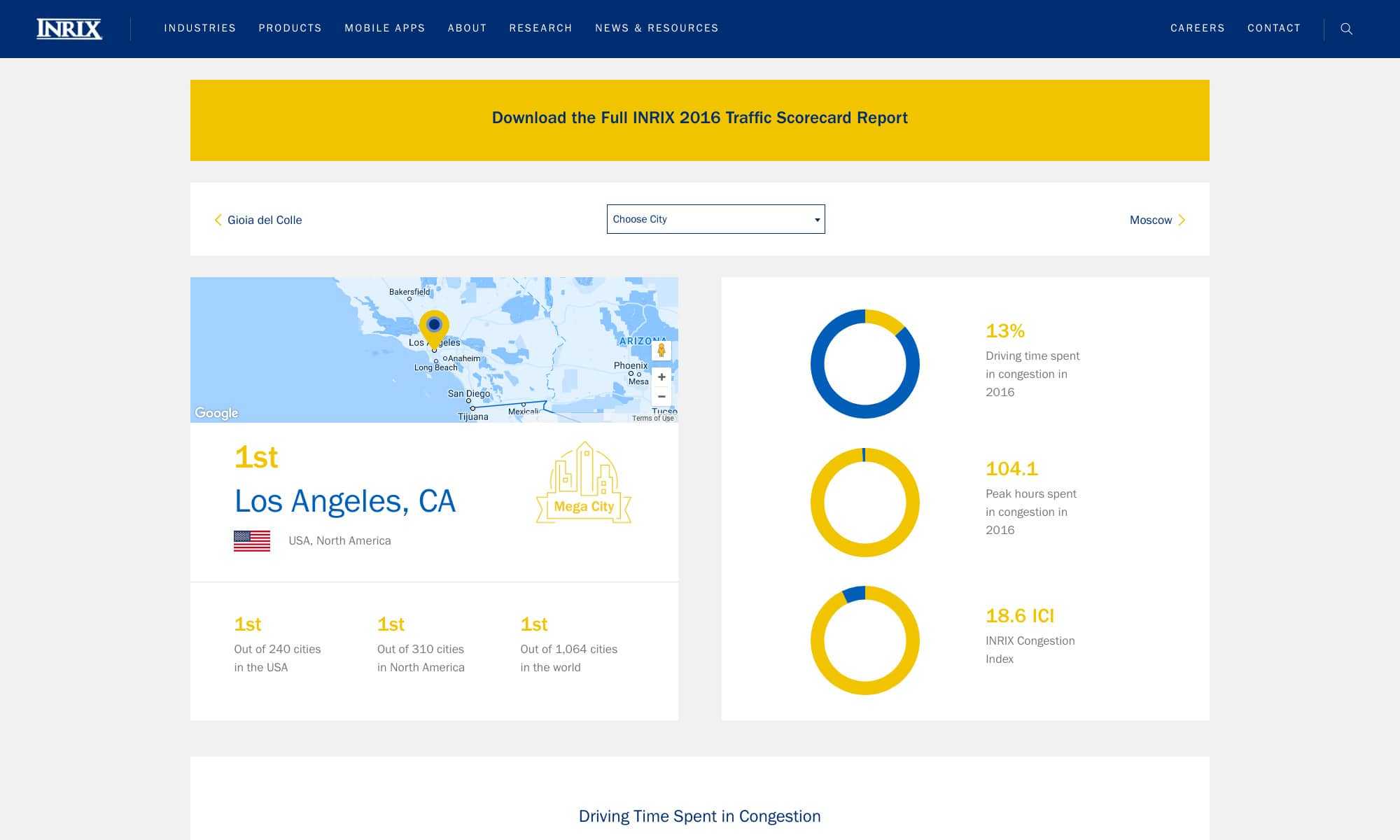Click the Google logo on map
This screenshot has width=1400, height=840.
coord(216,413)
